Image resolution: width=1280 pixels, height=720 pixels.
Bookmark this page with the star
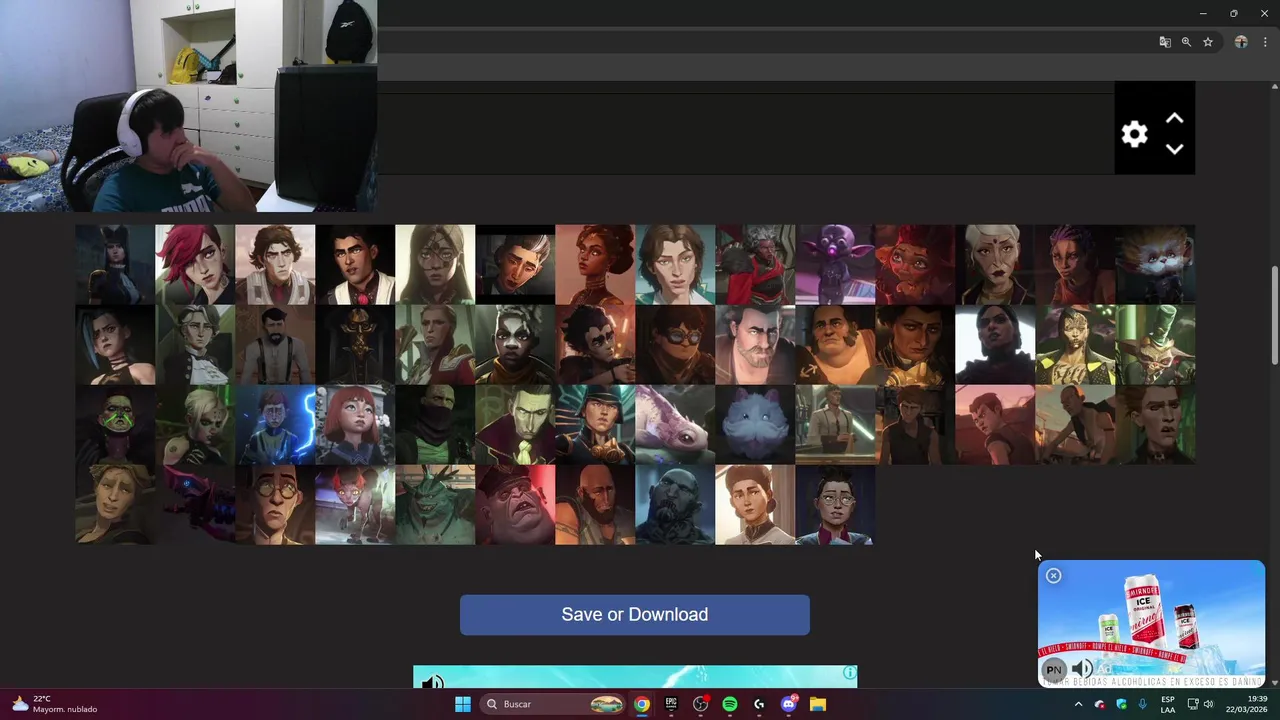click(x=1208, y=42)
